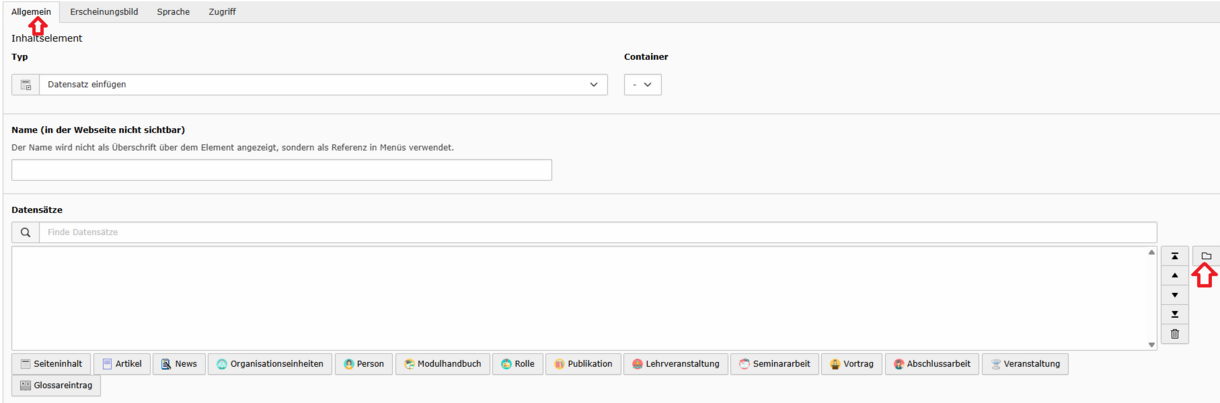Switch to the Erscheinungsbild tab
The width and height of the screenshot is (1220, 403).
point(104,12)
